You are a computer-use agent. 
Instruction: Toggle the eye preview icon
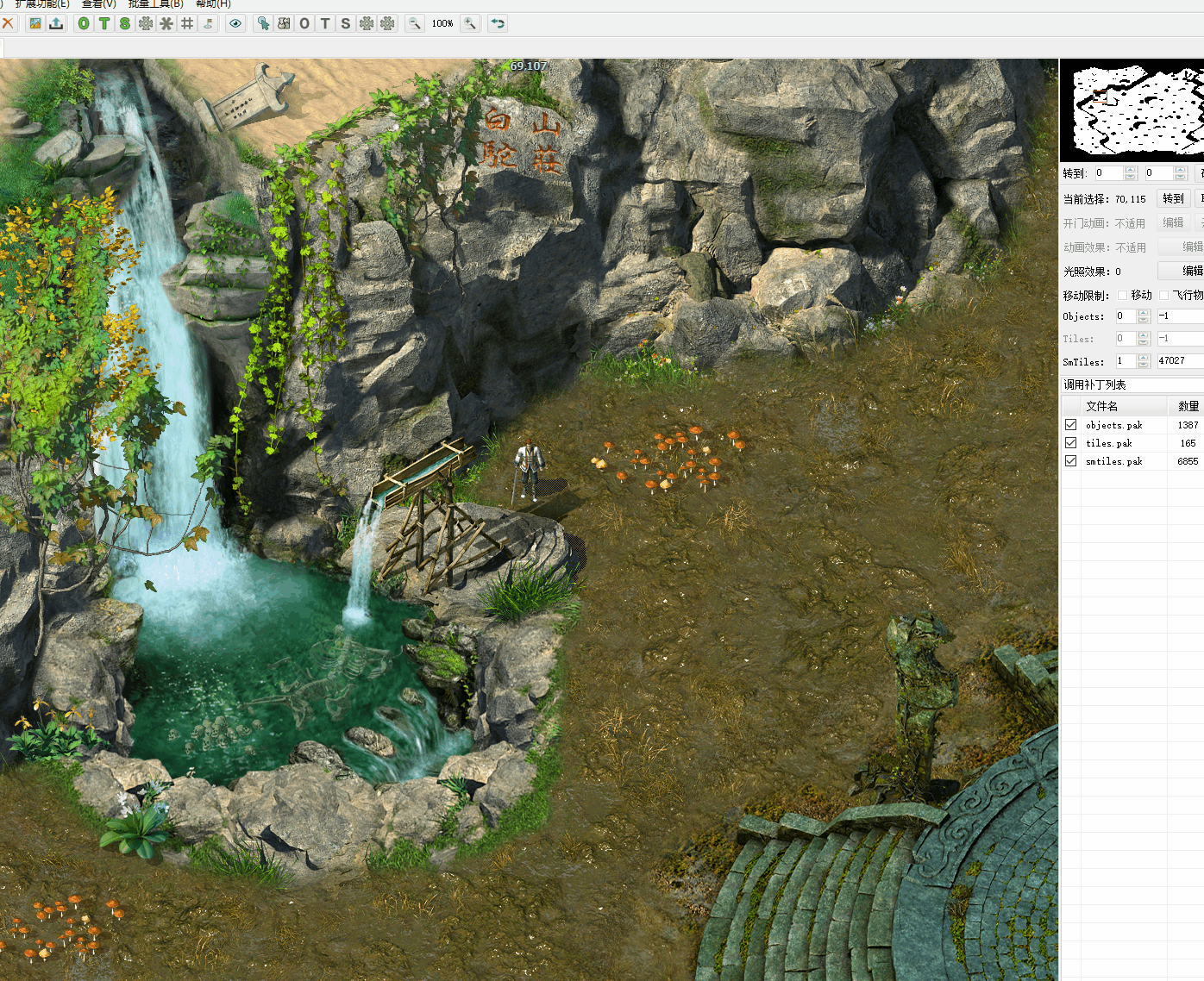(x=235, y=23)
